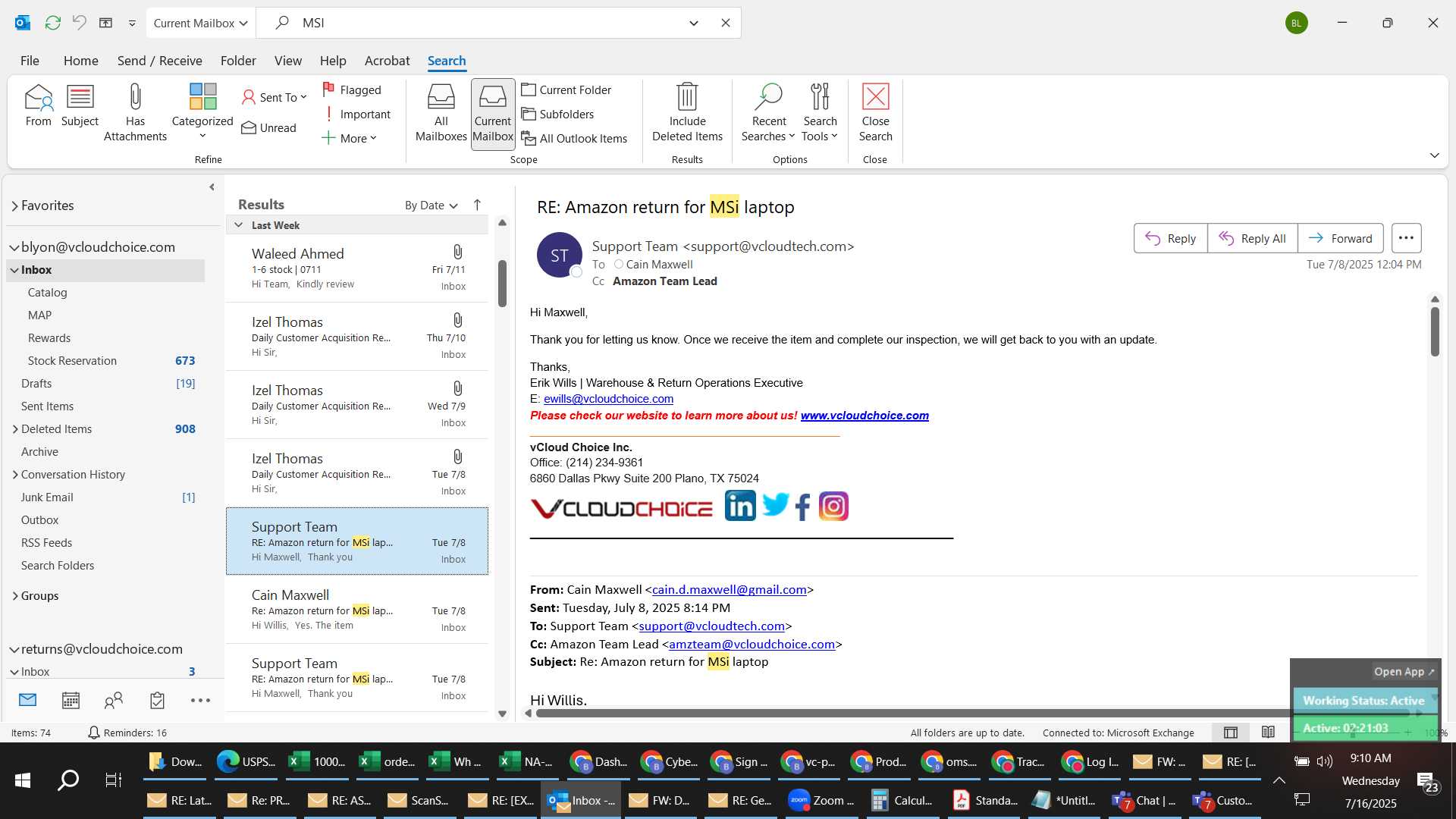Screen dimensions: 1456x819
Task: Click the LinkedIn icon in the signature
Action: point(740,506)
